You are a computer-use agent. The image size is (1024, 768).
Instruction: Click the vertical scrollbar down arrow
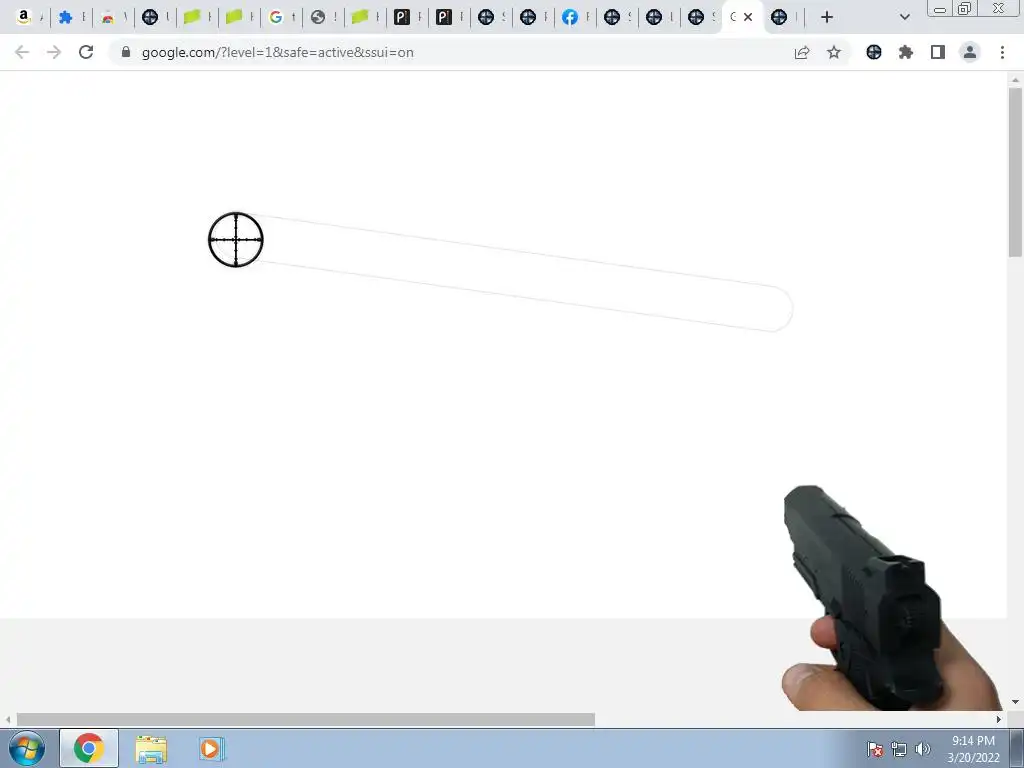(1015, 702)
